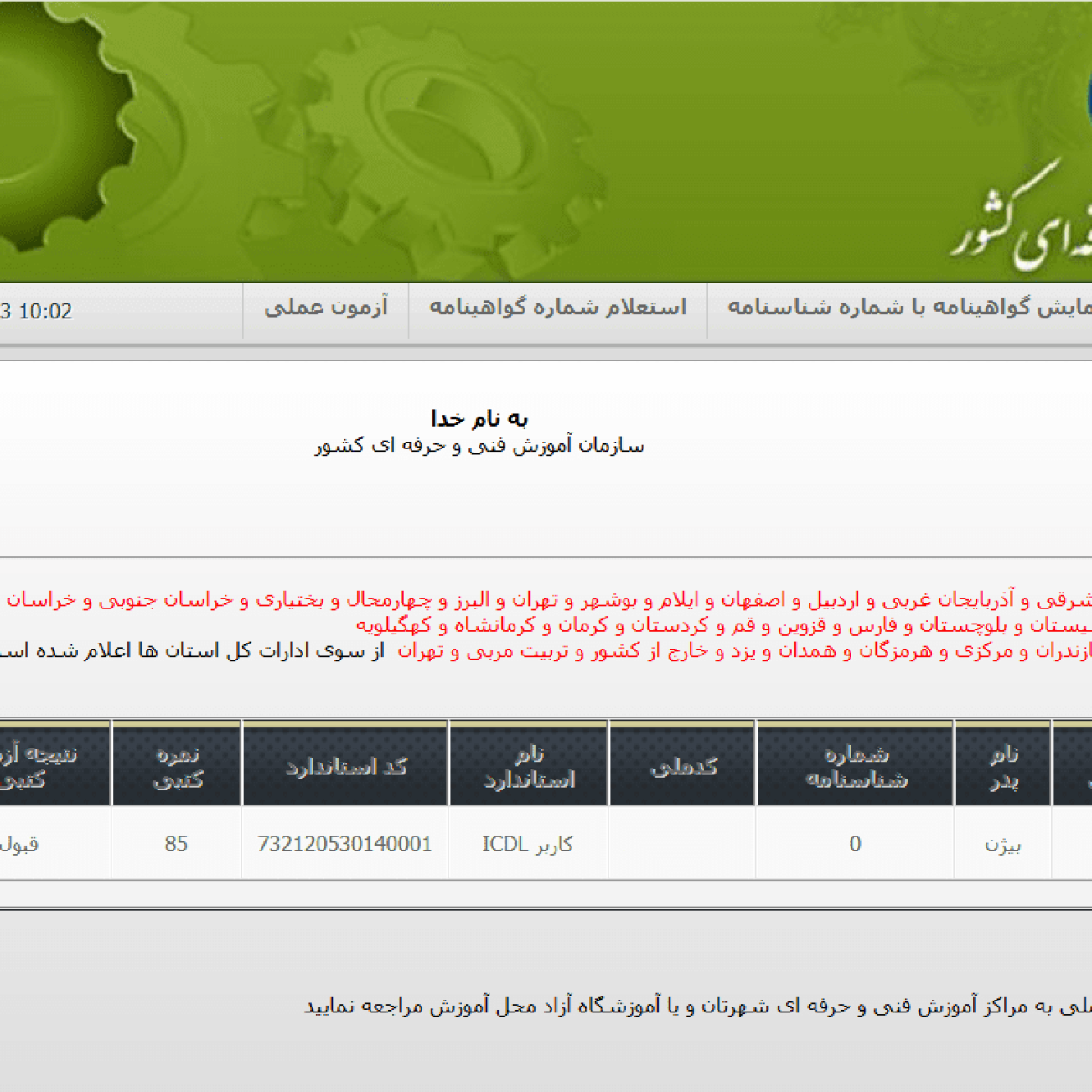The height and width of the screenshot is (1092, 1092).
Task: Click the نام پدر column header
Action: pyautogui.click(x=1002, y=767)
